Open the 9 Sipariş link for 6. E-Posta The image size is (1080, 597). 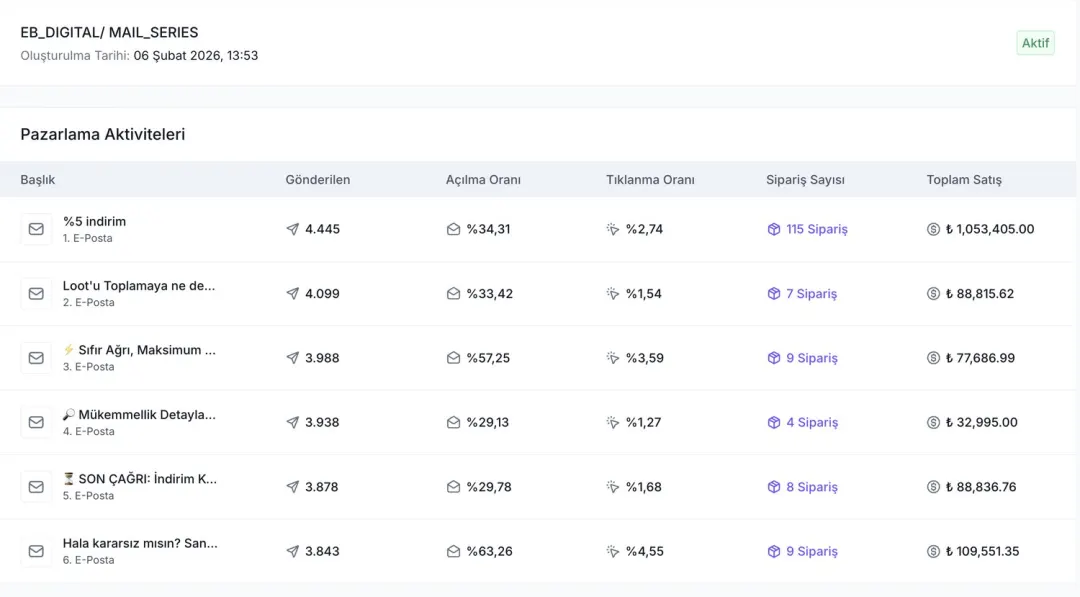[812, 552]
